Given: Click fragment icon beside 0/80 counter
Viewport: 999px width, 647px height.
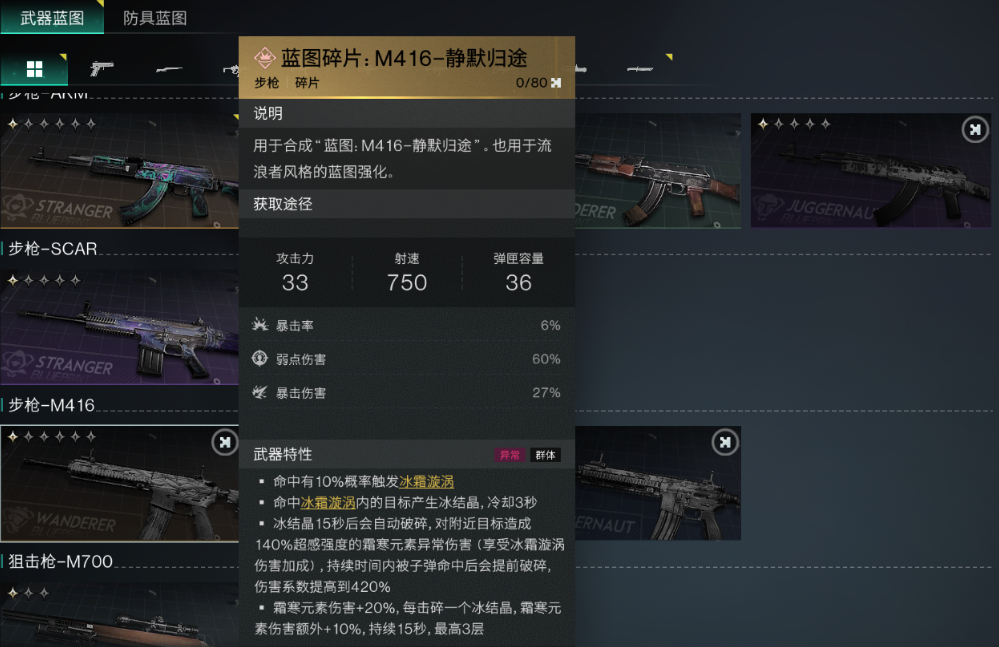Looking at the screenshot, I should coord(556,83).
